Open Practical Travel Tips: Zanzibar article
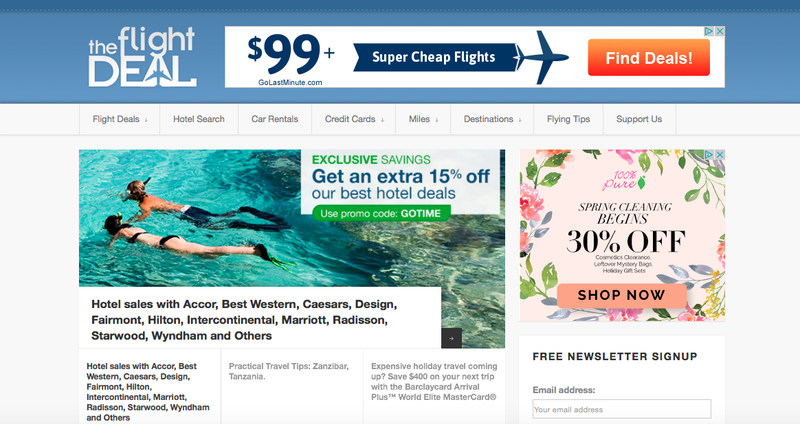Screen dimensions: 800x424 point(289,371)
